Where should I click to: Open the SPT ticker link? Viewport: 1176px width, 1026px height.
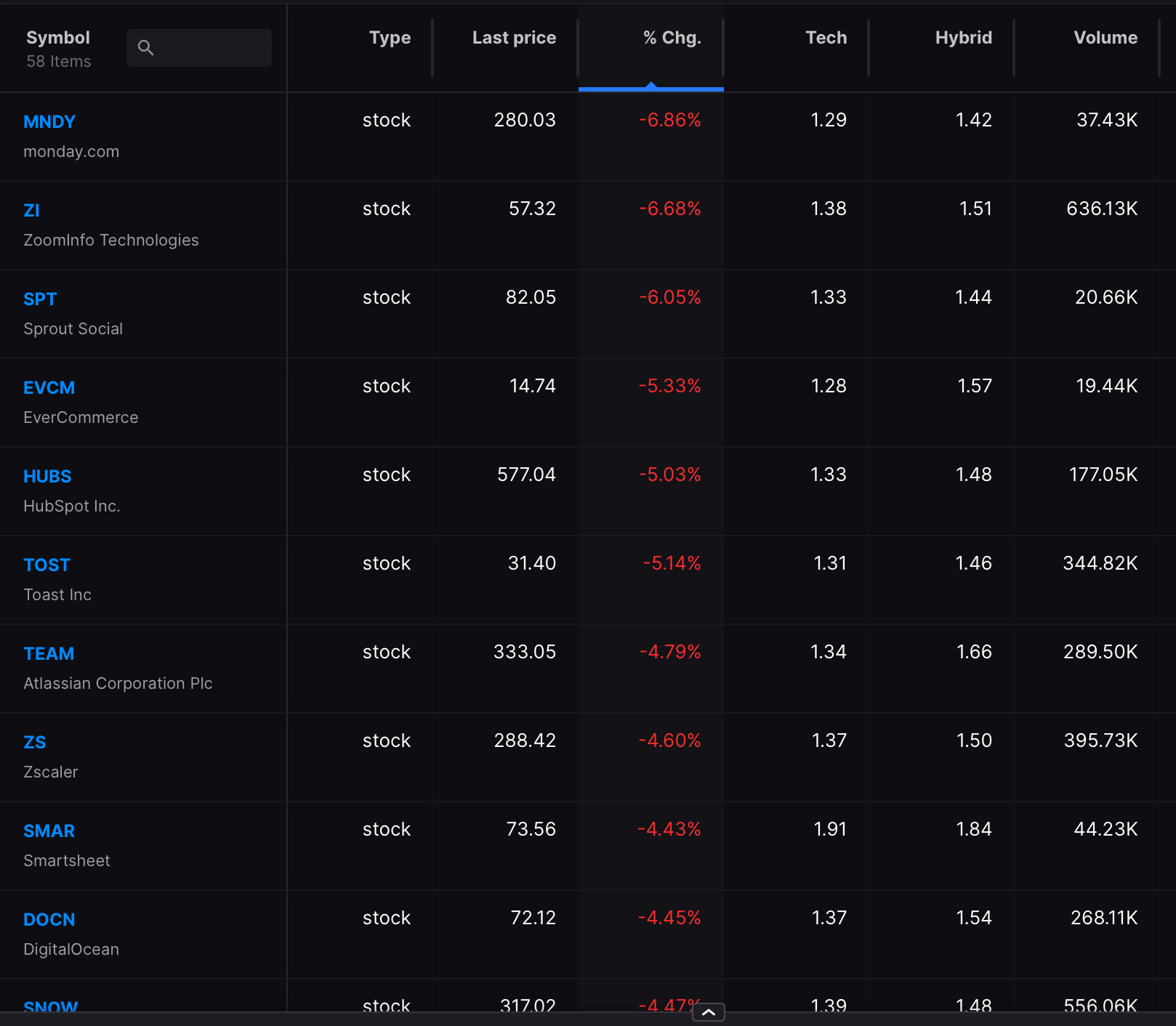pos(40,299)
